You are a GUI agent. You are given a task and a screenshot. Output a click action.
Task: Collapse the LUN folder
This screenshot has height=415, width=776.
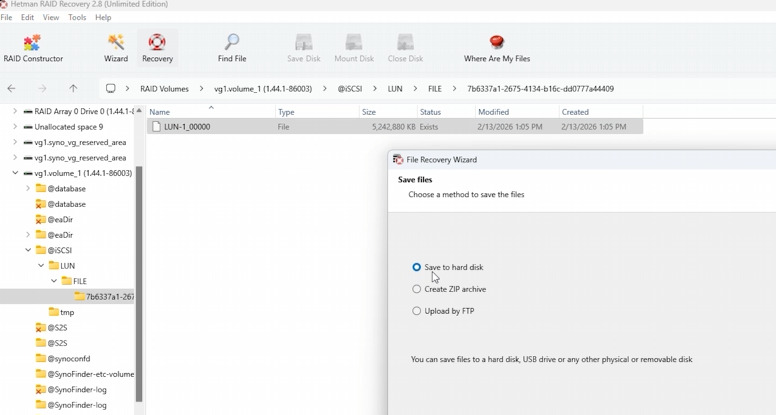(x=41, y=266)
